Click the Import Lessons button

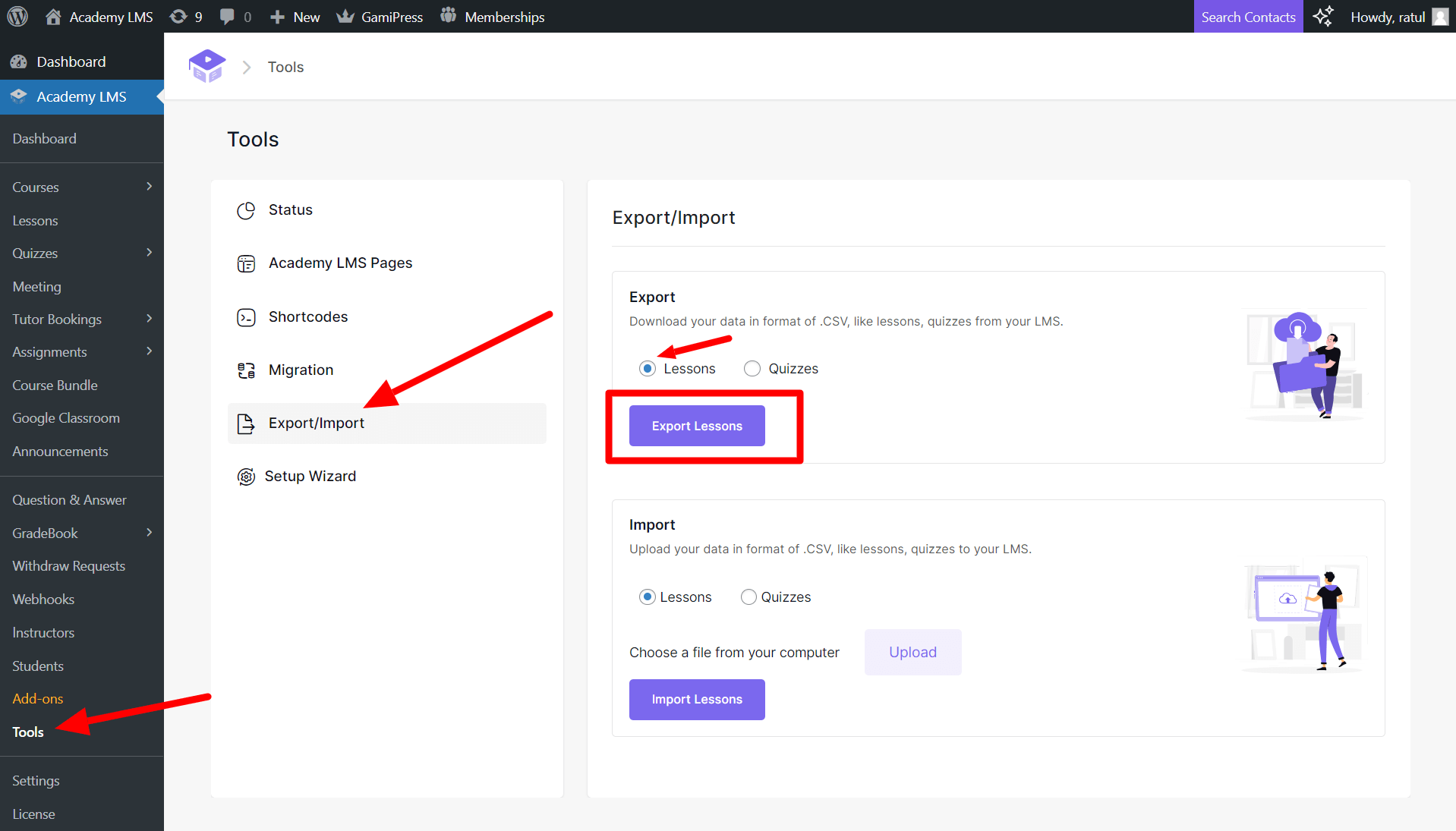coord(696,699)
